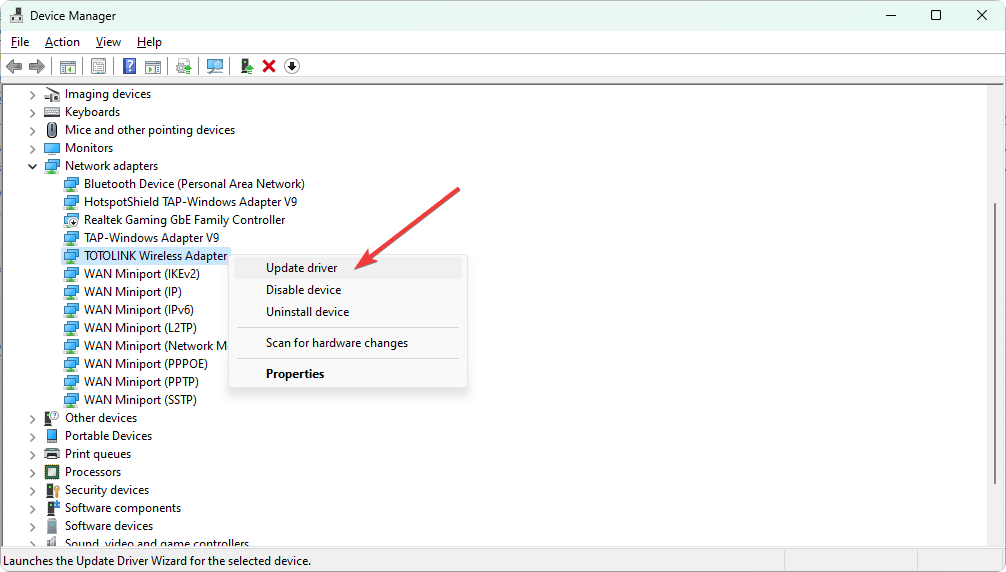Select the WAN Miniport (PPTP) label
Viewport: 1006px width, 572px height.
pos(141,382)
